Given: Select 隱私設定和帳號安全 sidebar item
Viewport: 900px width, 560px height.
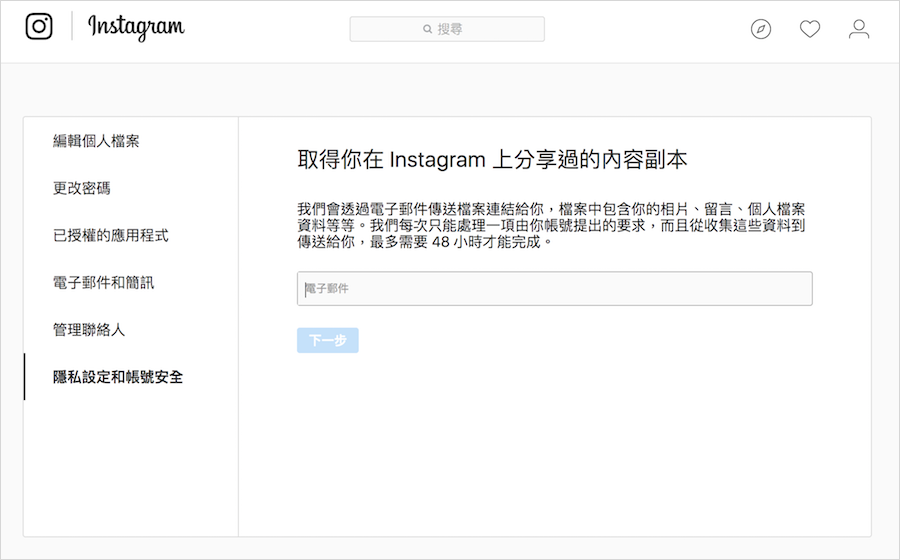Looking at the screenshot, I should tap(118, 377).
